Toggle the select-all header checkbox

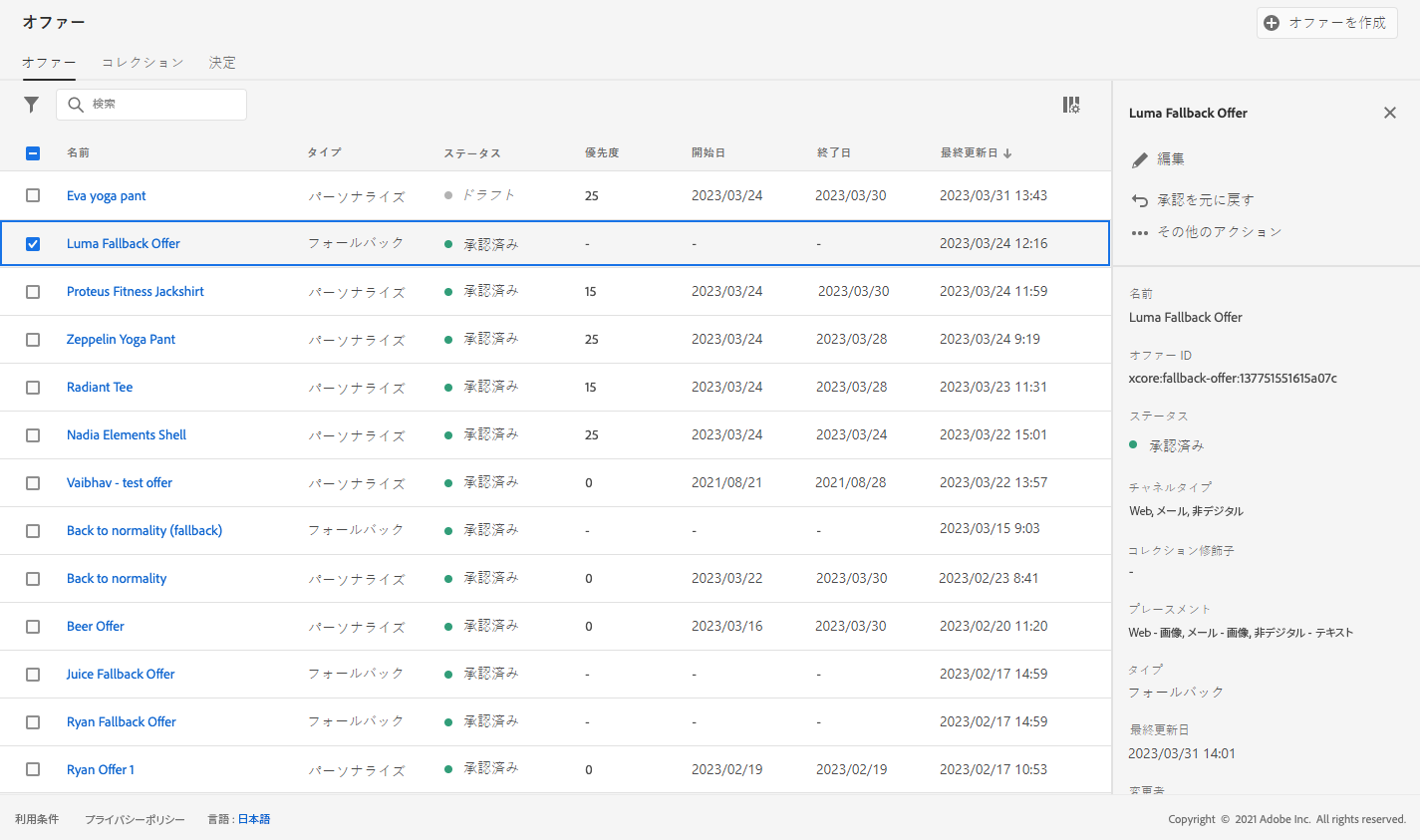[33, 153]
